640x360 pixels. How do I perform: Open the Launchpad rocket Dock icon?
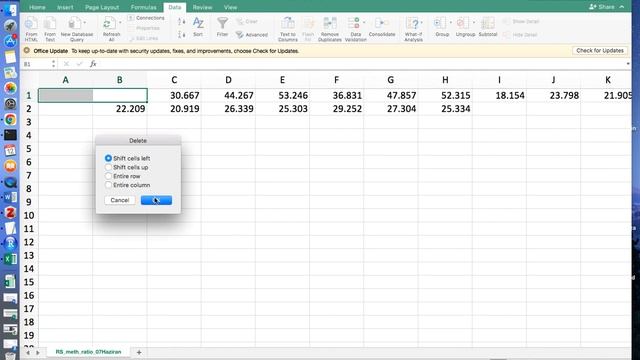pyautogui.click(x=10, y=25)
